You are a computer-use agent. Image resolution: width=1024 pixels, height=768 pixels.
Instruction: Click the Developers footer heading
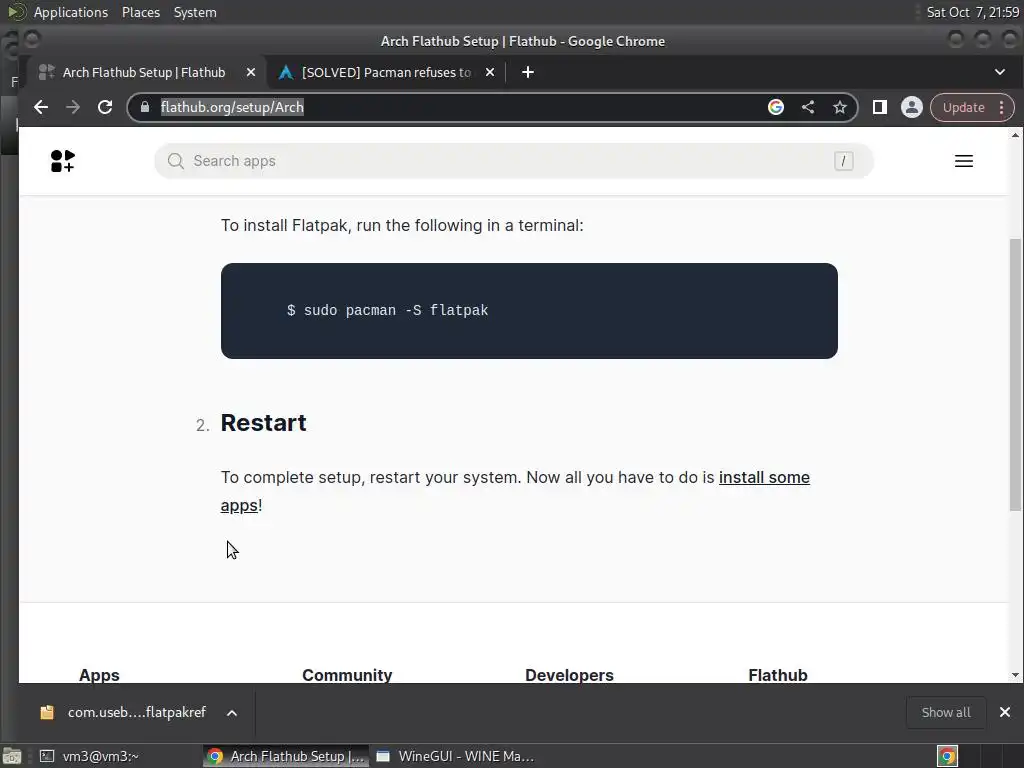(x=569, y=675)
